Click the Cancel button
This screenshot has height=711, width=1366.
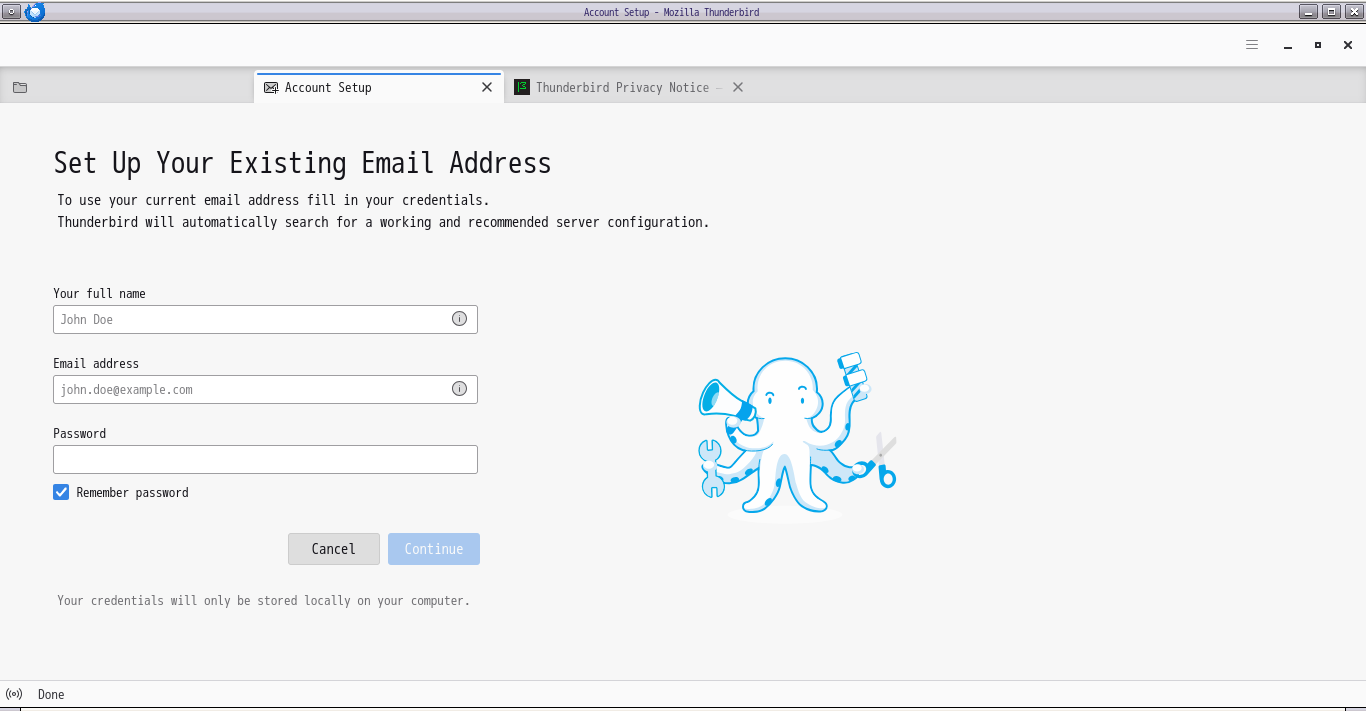[334, 549]
